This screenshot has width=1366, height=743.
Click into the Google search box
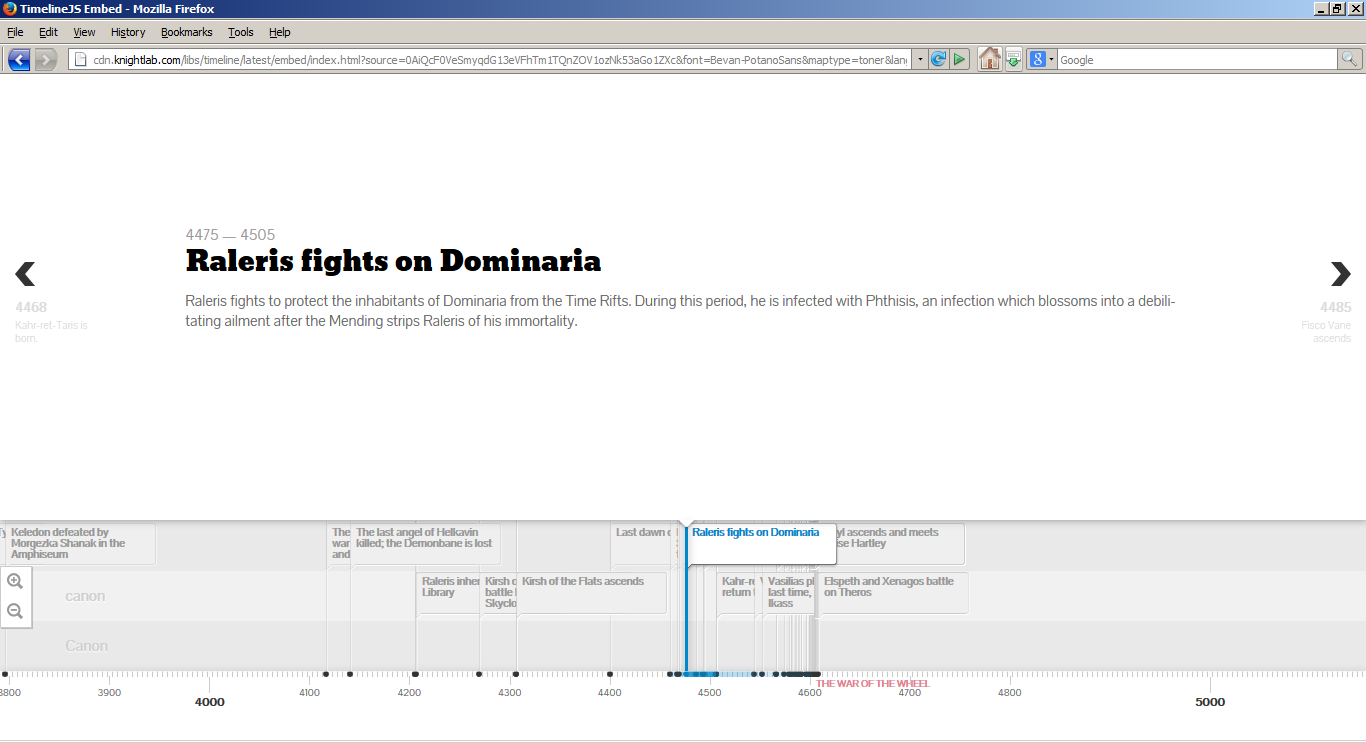pos(1197,60)
